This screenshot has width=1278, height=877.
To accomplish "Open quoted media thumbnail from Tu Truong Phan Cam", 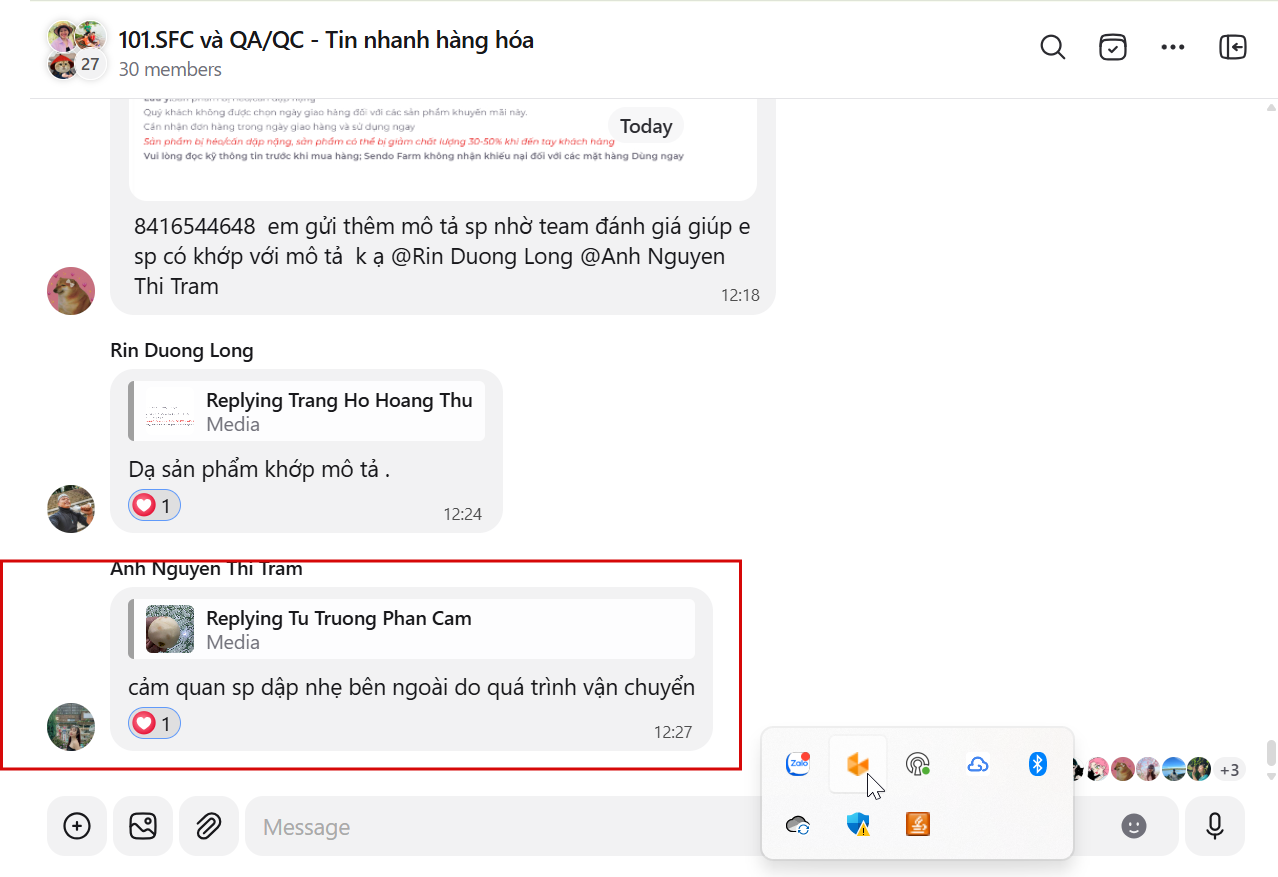I will coord(170,629).
